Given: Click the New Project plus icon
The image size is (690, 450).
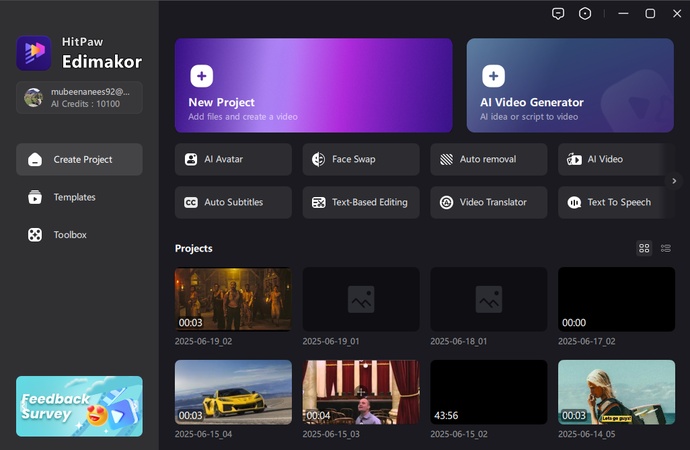Looking at the screenshot, I should [x=202, y=76].
